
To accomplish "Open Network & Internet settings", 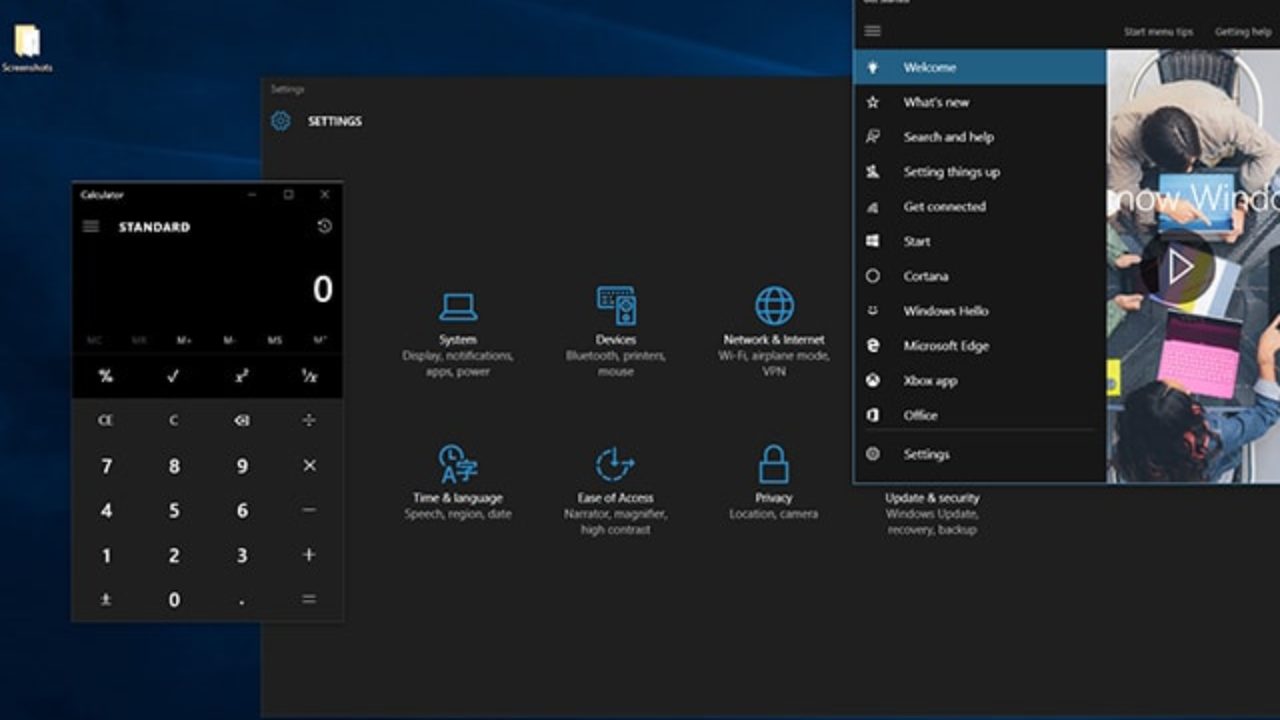I will pyautogui.click(x=772, y=320).
